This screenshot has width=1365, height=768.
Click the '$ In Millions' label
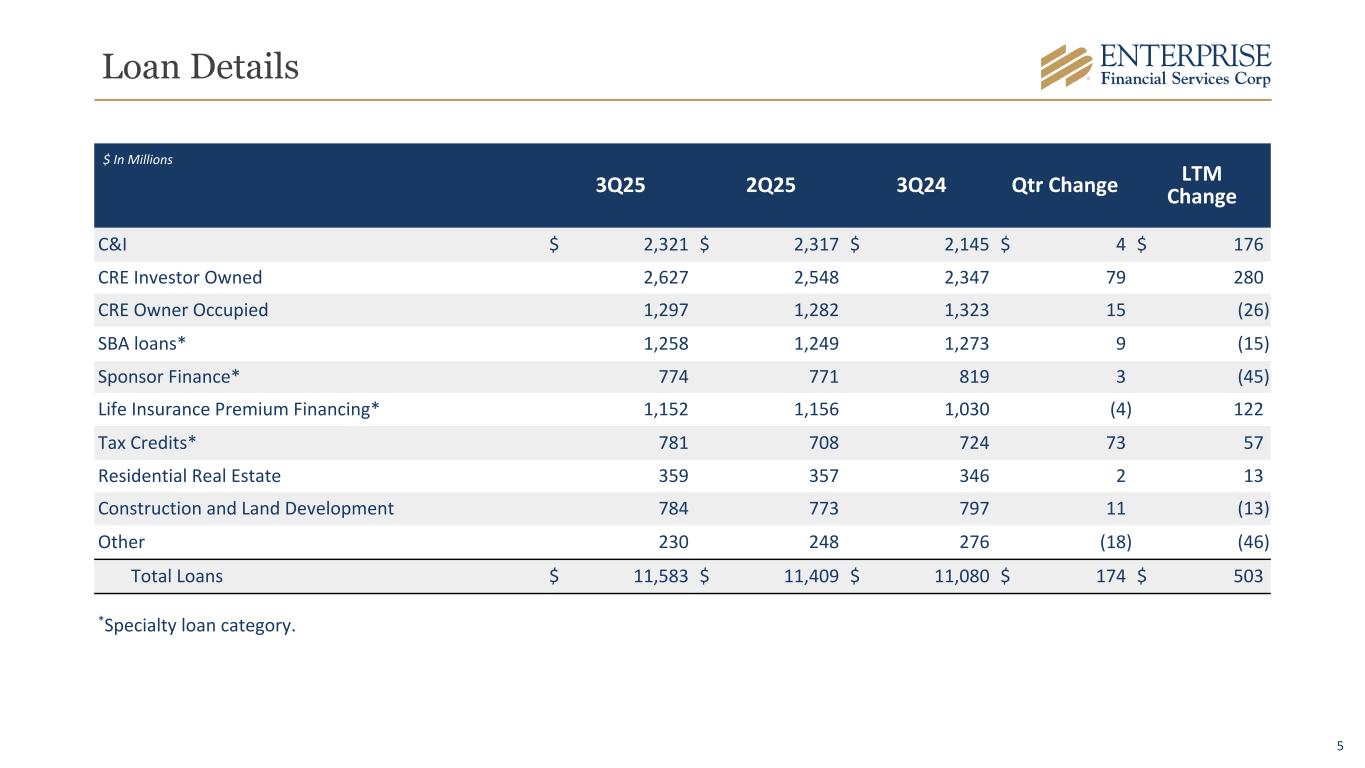pyautogui.click(x=135, y=160)
